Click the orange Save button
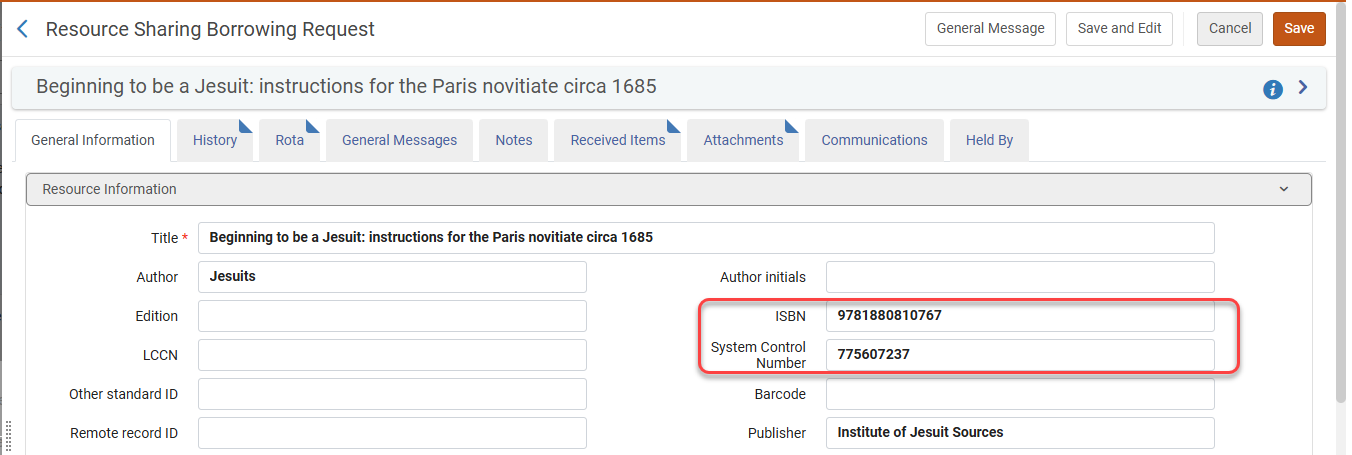Image resolution: width=1352 pixels, height=455 pixels. [x=1298, y=29]
